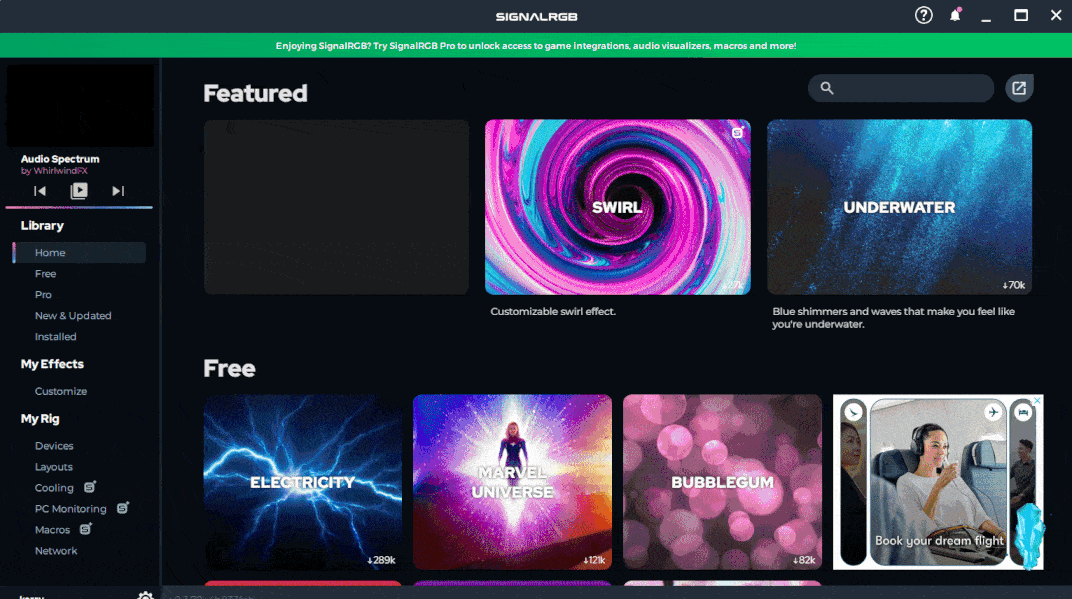This screenshot has height=599, width=1072.
Task: Open the Bubblegum effect card
Action: pyautogui.click(x=722, y=482)
